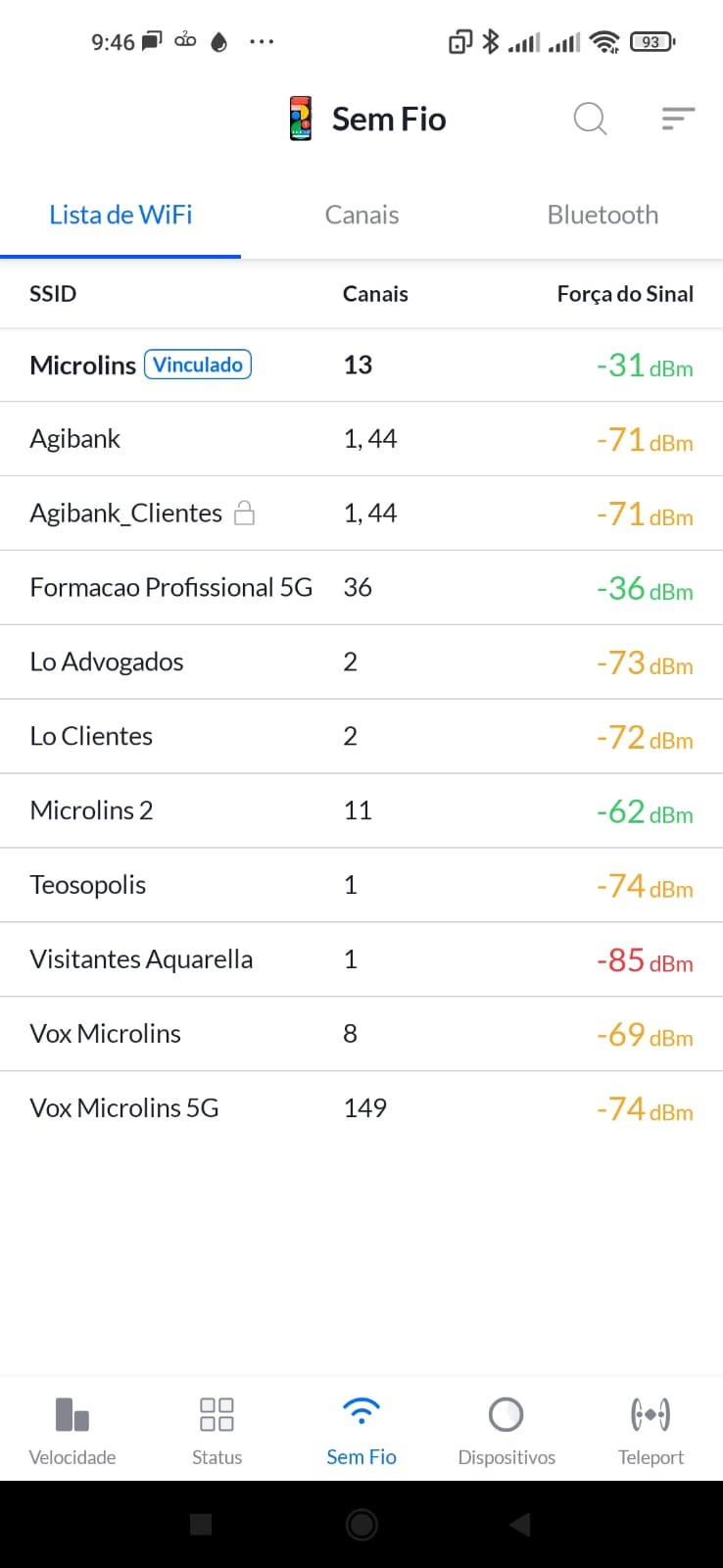Tap the search magnifier icon
The height and width of the screenshot is (1568, 723).
coord(590,119)
